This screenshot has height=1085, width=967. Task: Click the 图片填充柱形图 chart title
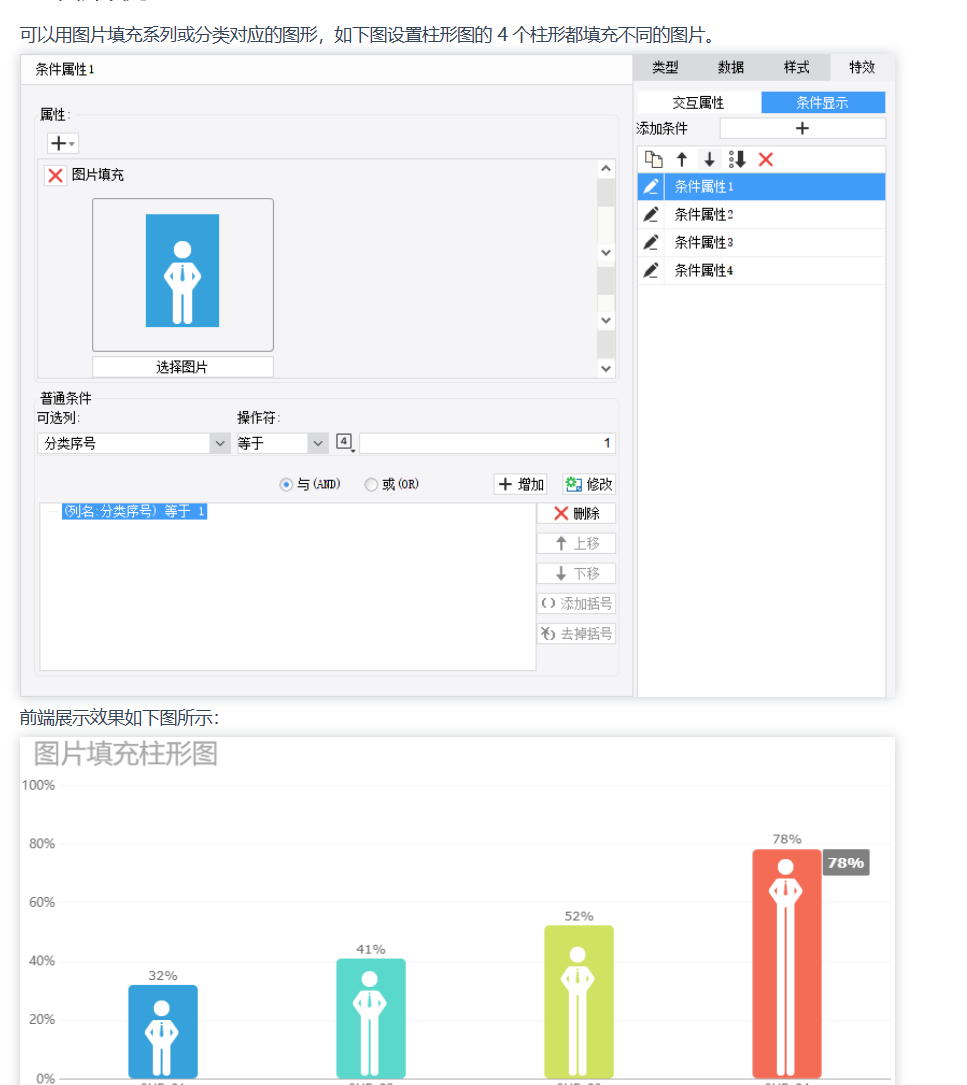(x=126, y=754)
